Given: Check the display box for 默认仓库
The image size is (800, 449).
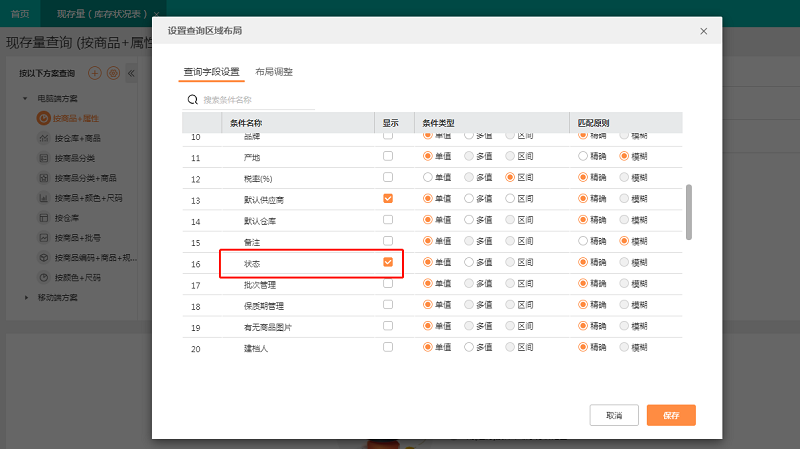Looking at the screenshot, I should (x=388, y=219).
